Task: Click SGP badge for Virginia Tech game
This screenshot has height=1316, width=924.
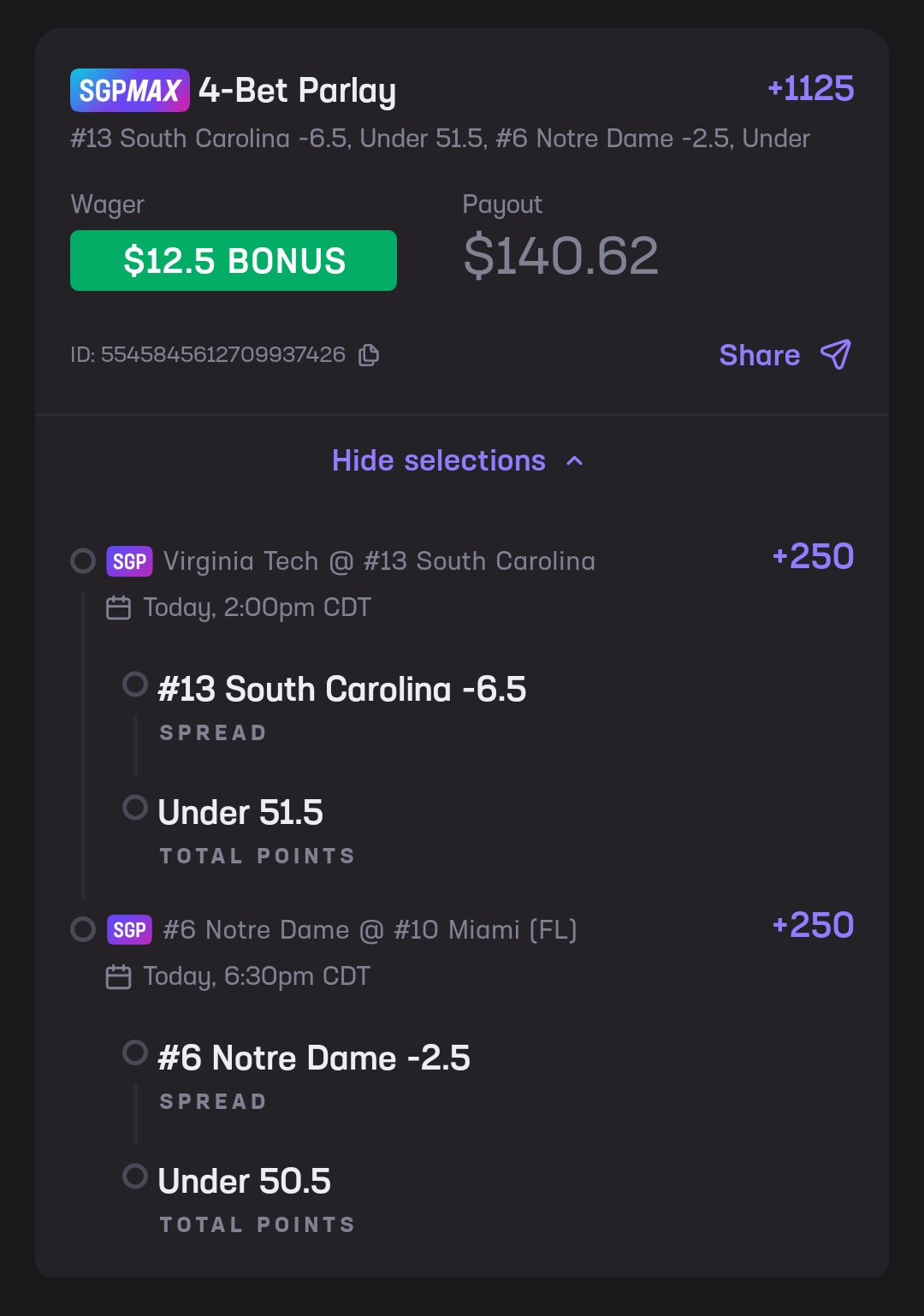Action: [129, 561]
